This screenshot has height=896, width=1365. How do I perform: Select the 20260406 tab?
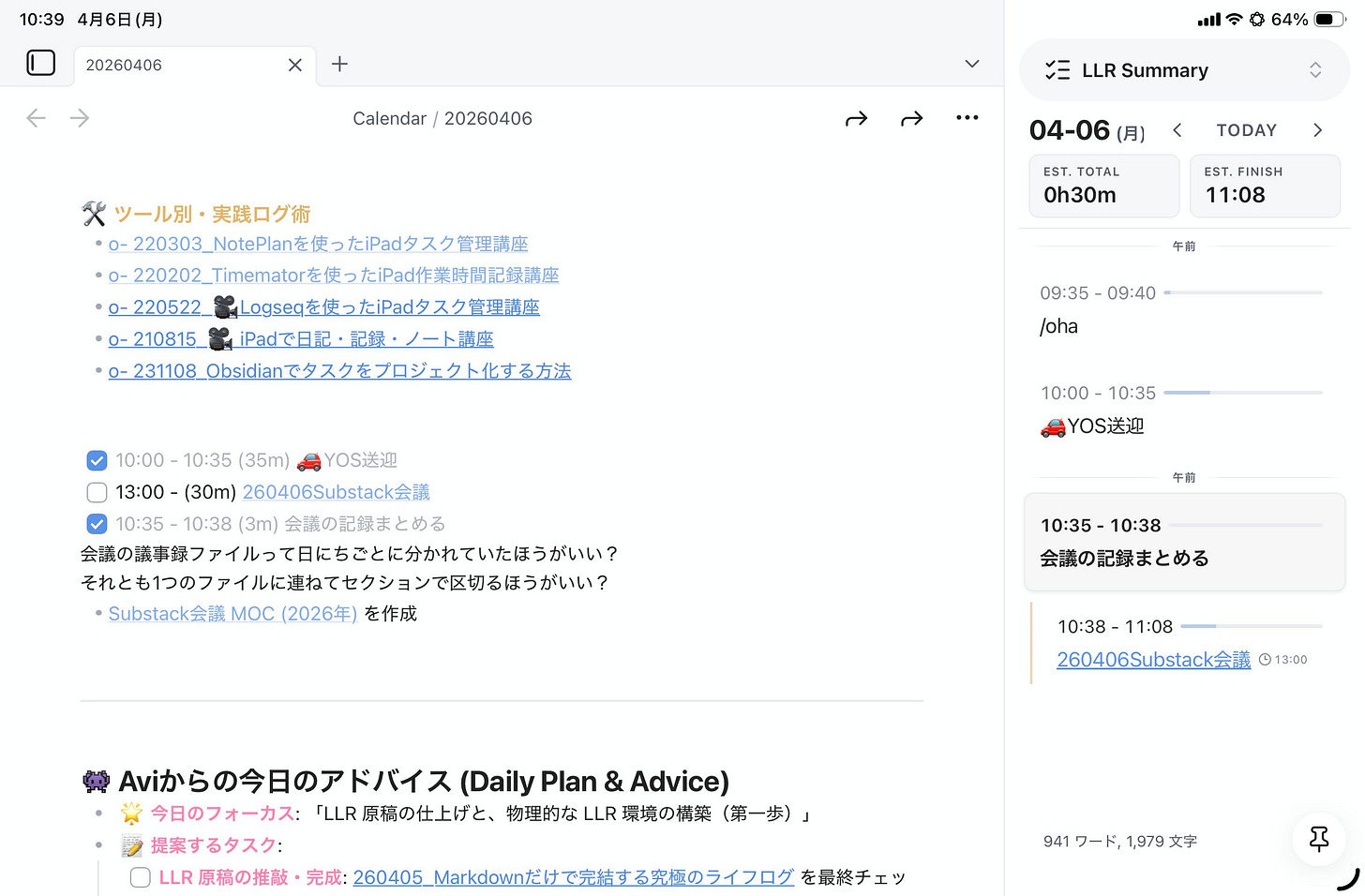[x=123, y=65]
